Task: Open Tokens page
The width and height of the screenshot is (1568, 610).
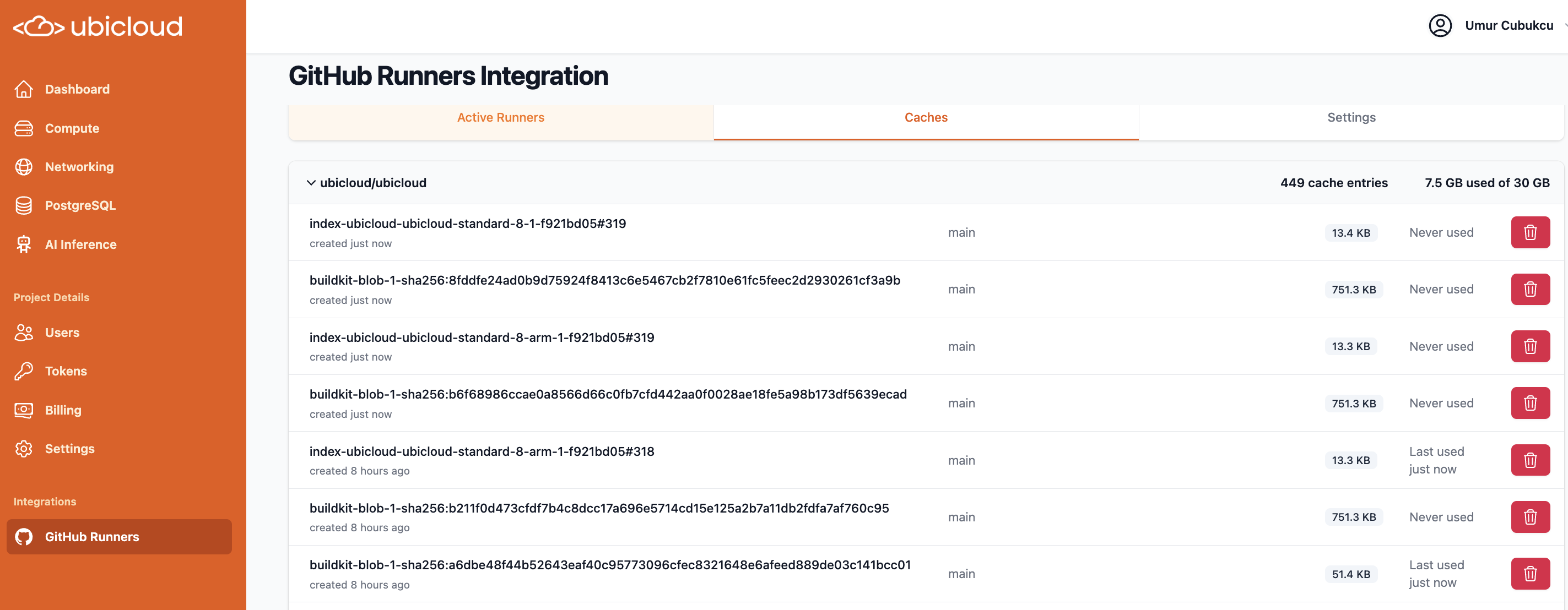Action: (66, 371)
